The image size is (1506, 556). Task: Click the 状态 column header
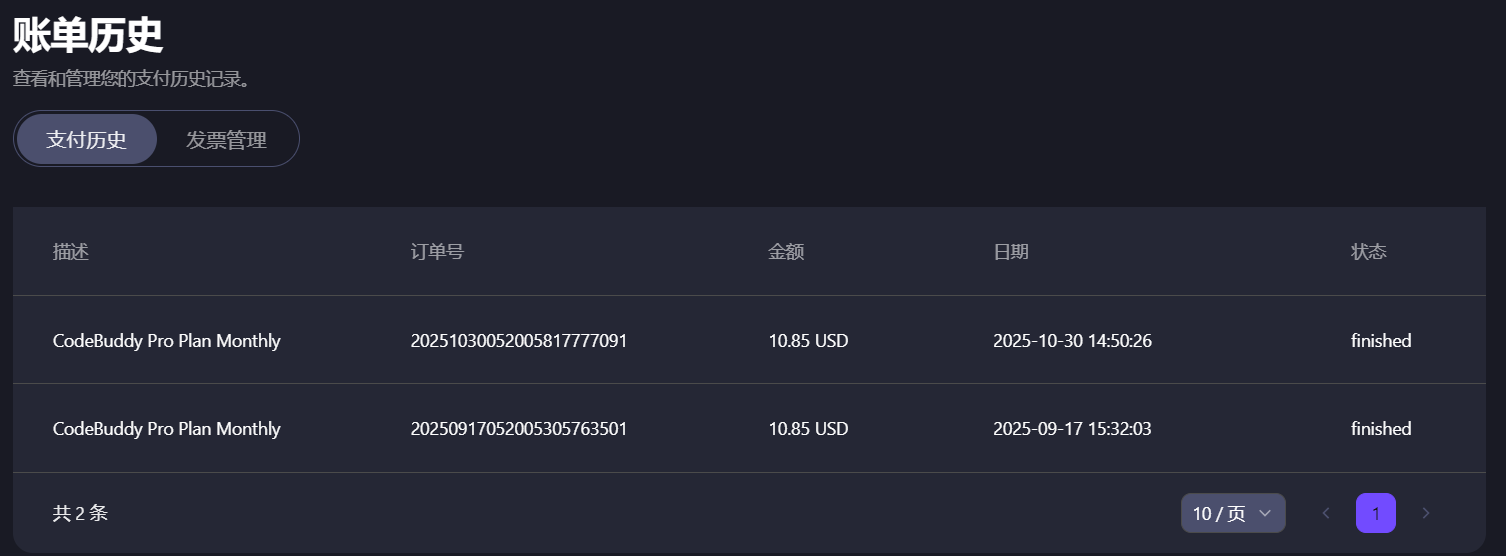pyautogui.click(x=1369, y=252)
